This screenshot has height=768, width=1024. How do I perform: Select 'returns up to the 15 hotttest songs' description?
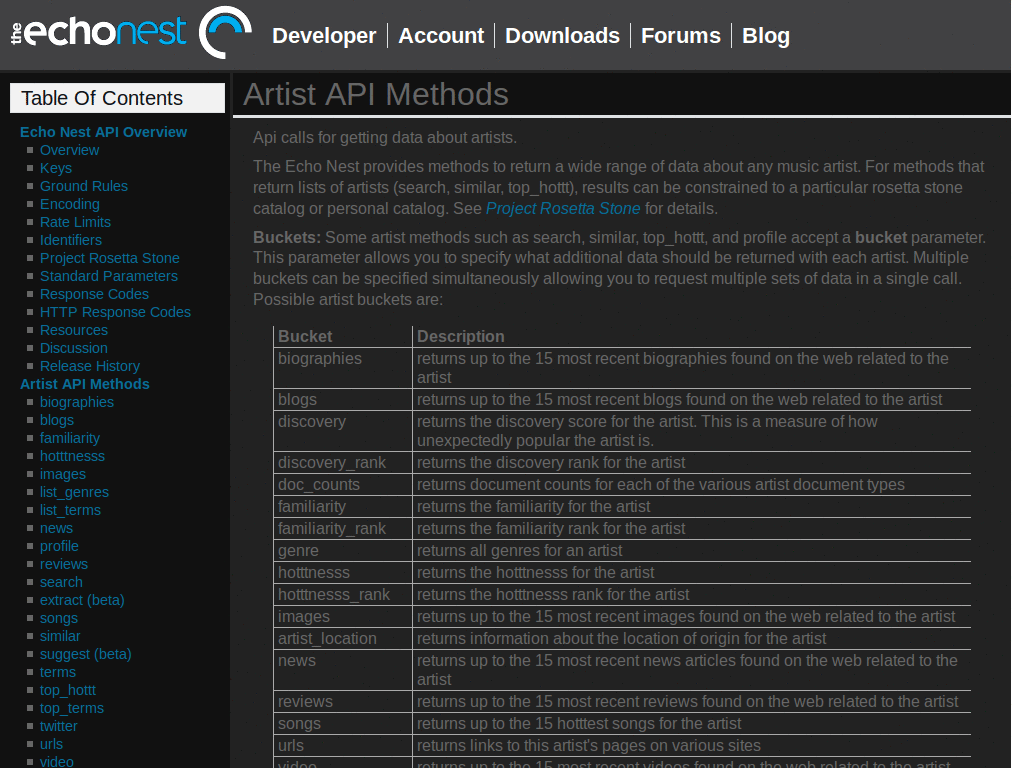[579, 724]
